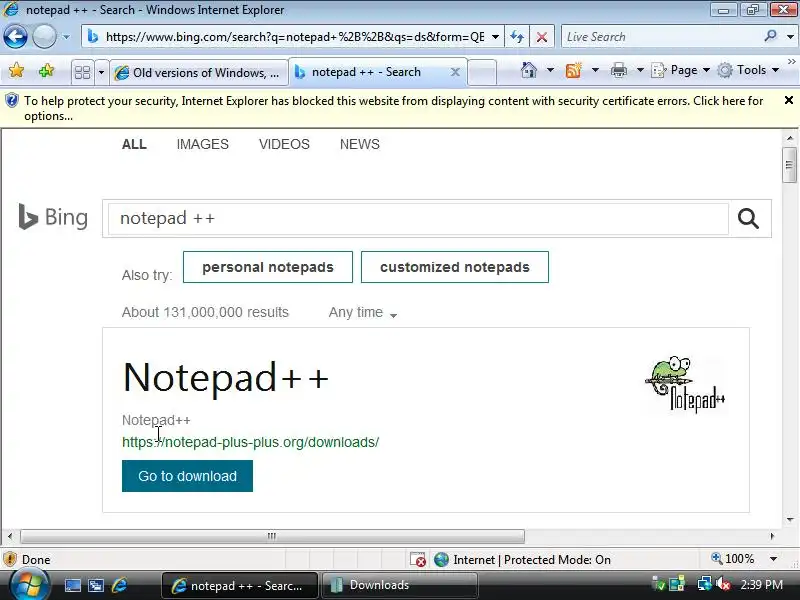Click the Notepad++ chameleon logo thumbnail
Screen dimensions: 800x600
pyautogui.click(x=685, y=384)
